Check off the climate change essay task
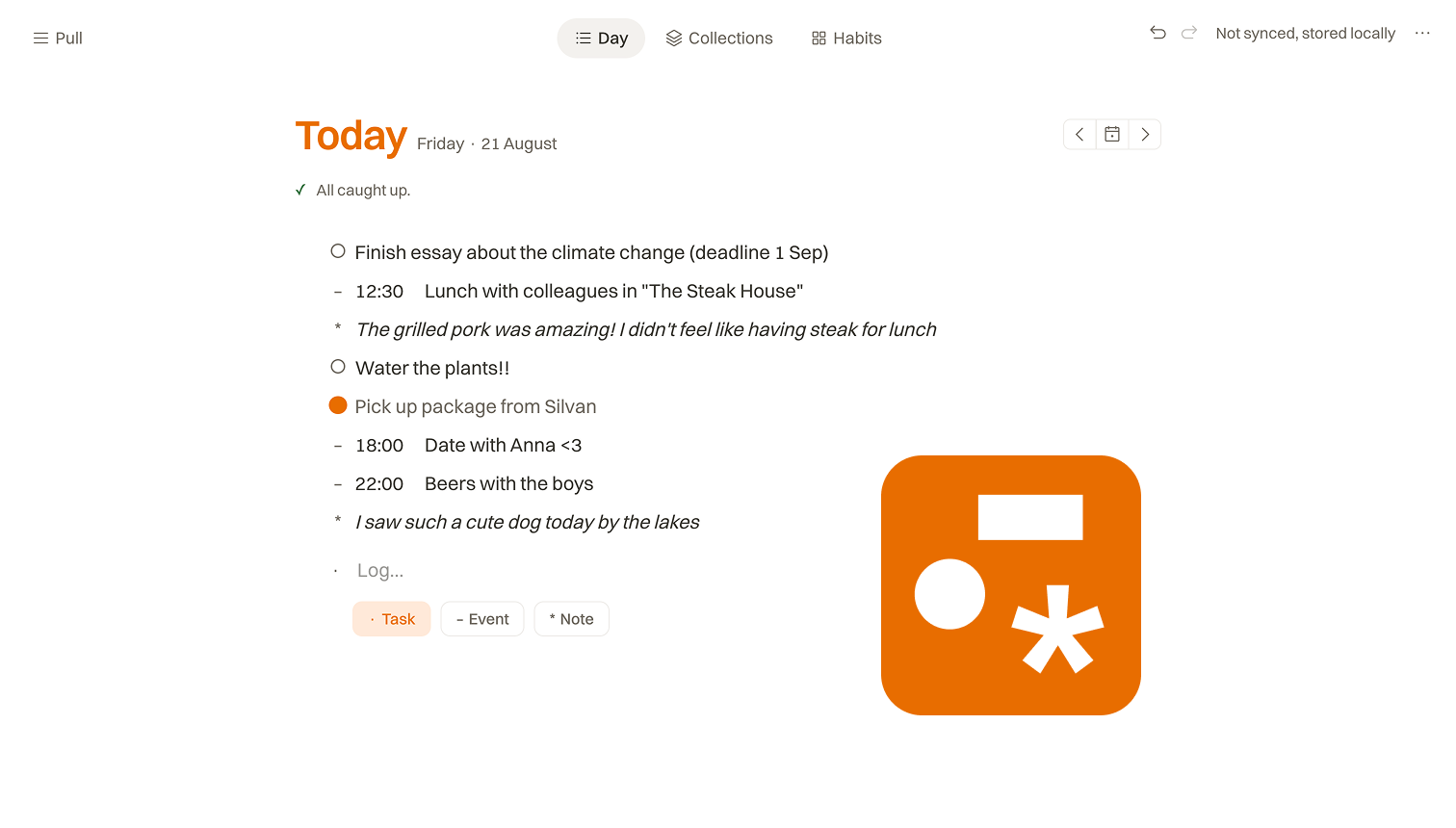This screenshot has width=1456, height=828. 338,251
